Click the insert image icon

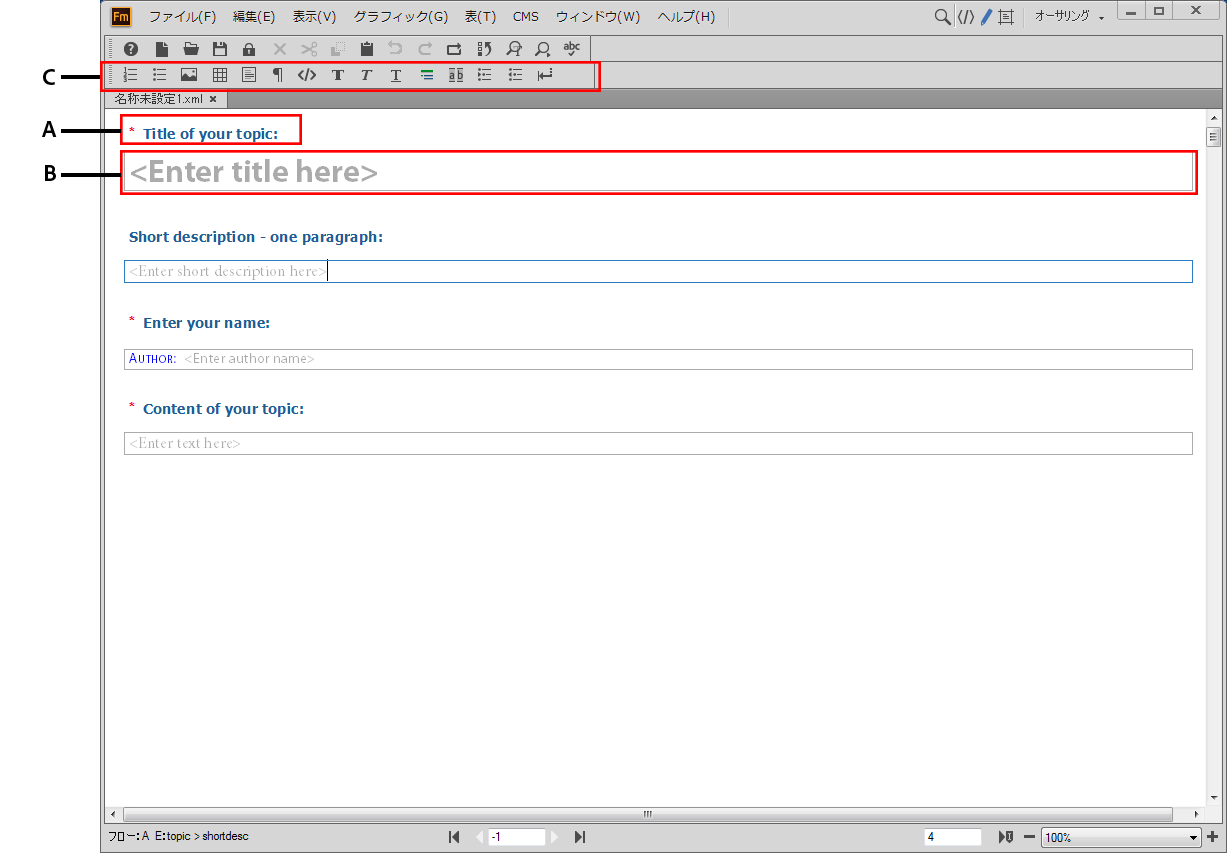tap(189, 74)
